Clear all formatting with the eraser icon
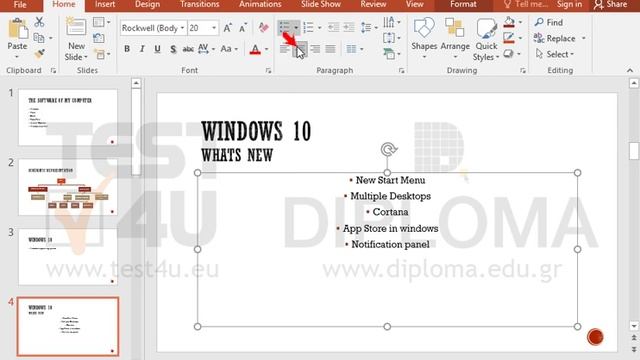640x360 pixels. click(x=263, y=28)
